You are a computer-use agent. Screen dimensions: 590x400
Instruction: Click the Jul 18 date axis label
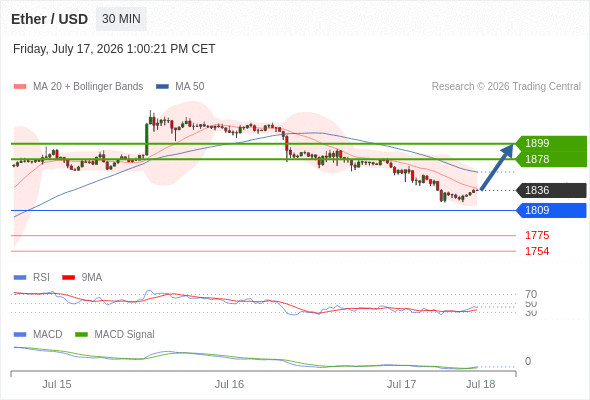481,385
